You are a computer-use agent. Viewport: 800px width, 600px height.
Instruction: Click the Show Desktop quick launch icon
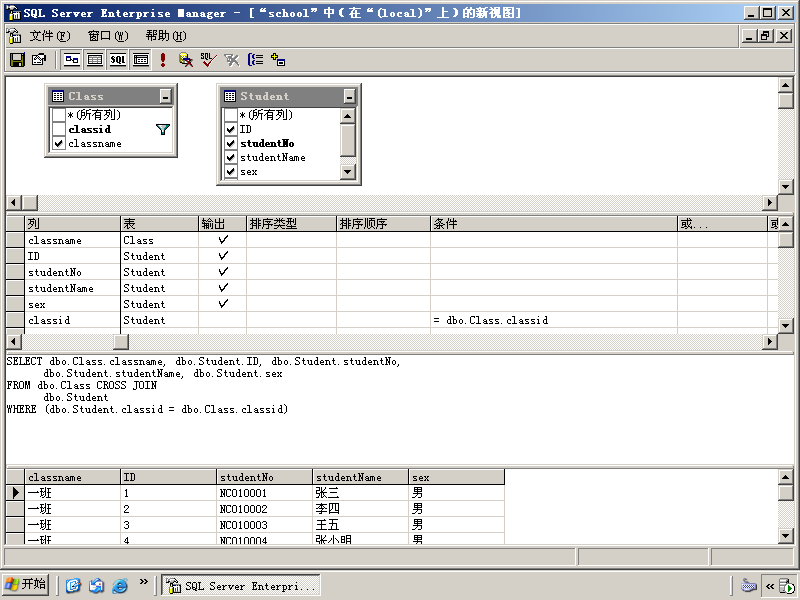[x=73, y=585]
